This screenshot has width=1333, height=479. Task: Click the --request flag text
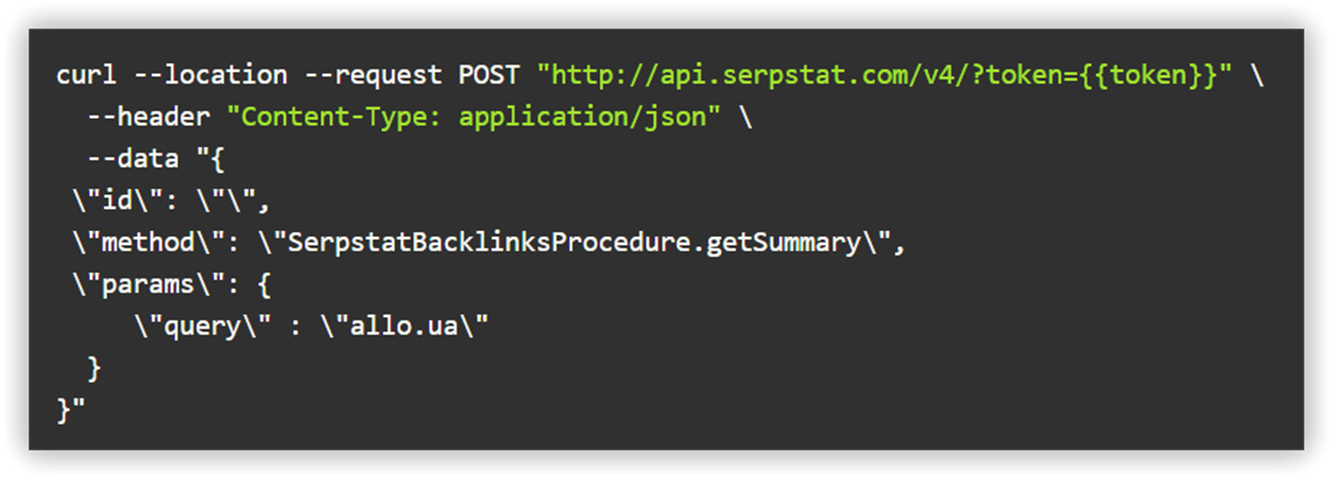click(373, 76)
